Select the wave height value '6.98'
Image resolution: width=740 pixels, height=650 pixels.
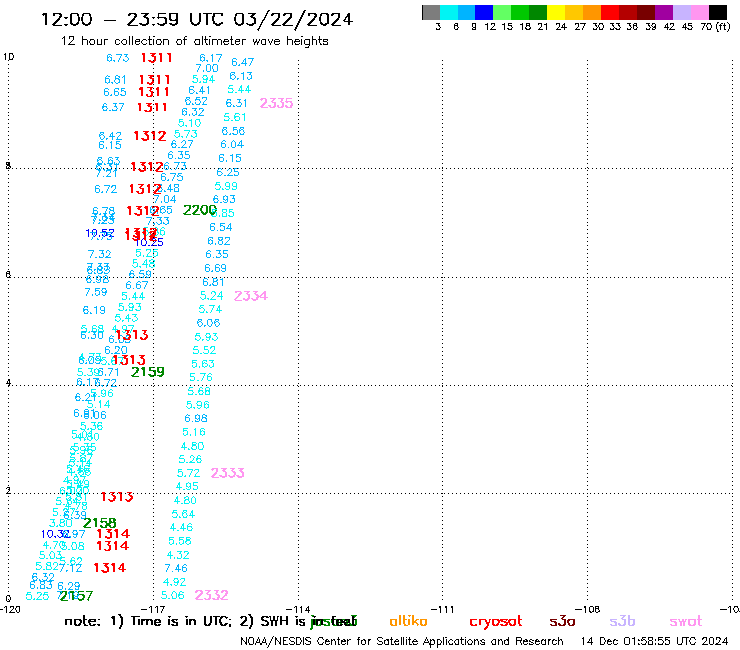click(196, 418)
